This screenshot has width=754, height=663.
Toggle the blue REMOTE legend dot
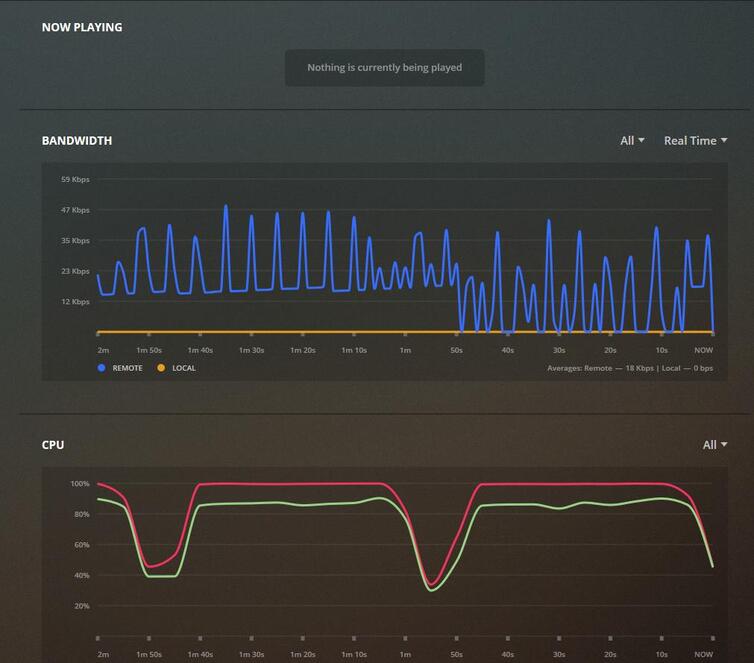coord(101,368)
